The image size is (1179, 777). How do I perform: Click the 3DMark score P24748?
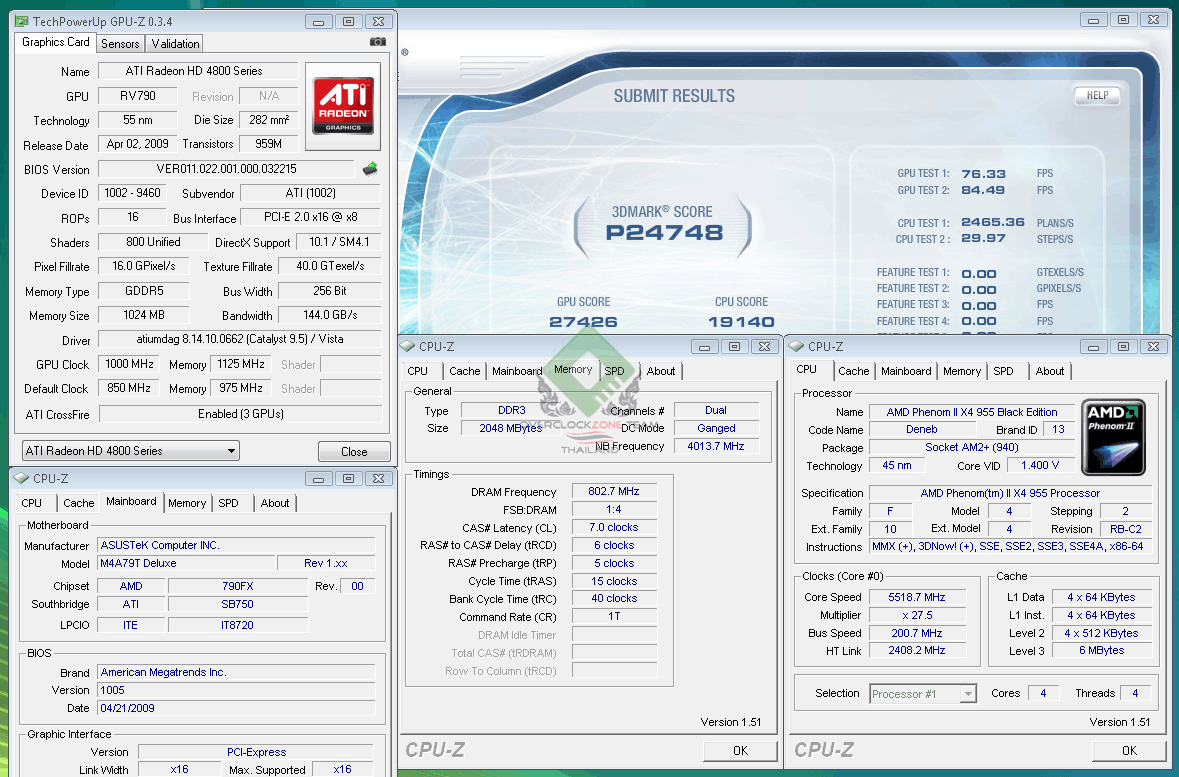click(x=665, y=232)
